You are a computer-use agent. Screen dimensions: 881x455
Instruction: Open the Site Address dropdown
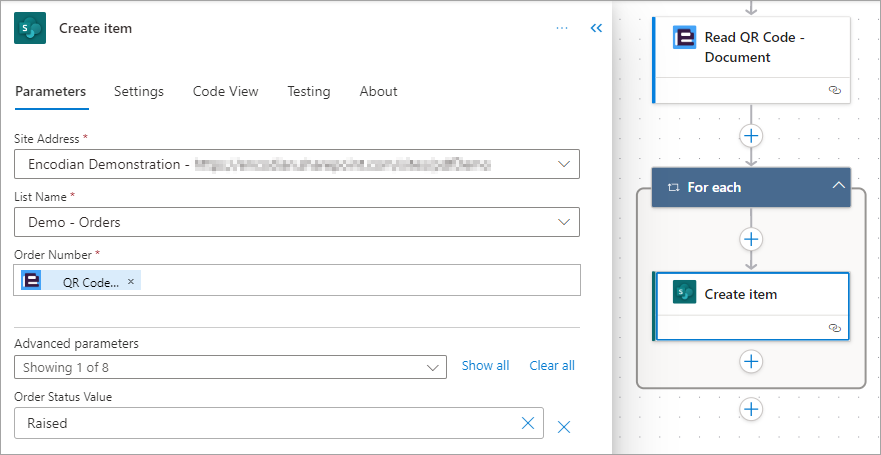click(297, 164)
